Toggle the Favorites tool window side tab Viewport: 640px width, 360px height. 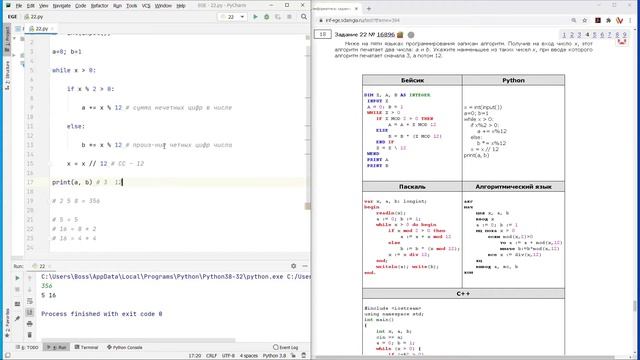coord(7,322)
